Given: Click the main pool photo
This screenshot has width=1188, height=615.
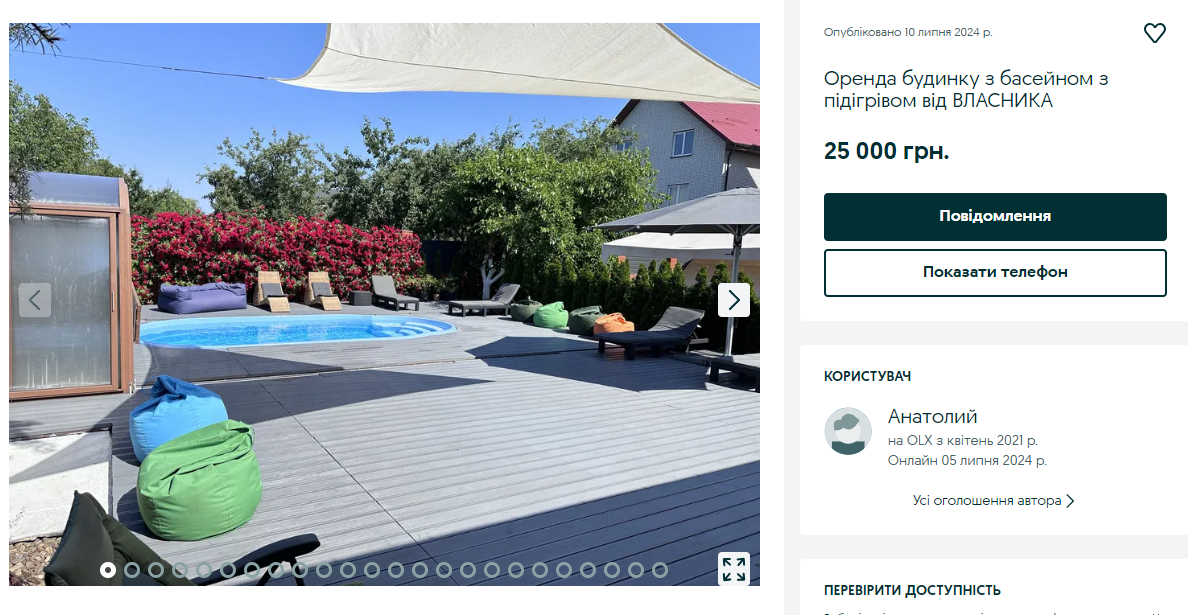Looking at the screenshot, I should point(384,304).
